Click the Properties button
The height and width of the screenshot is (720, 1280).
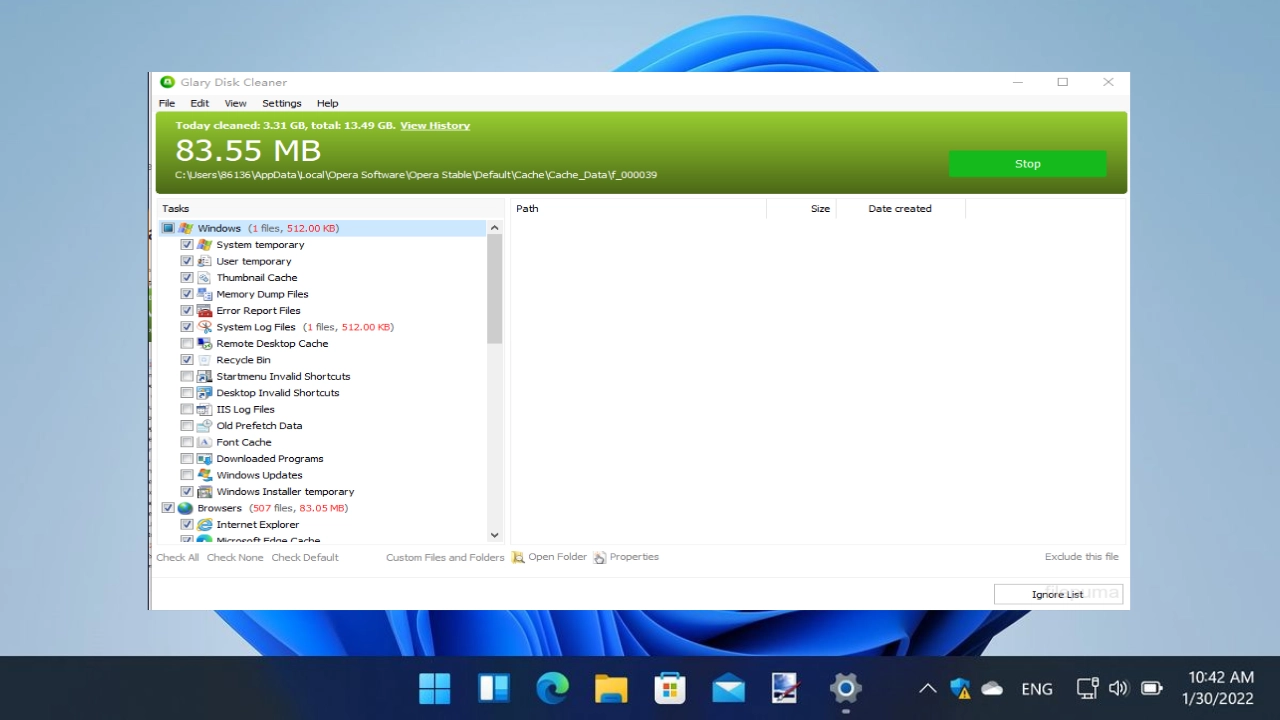click(x=626, y=557)
